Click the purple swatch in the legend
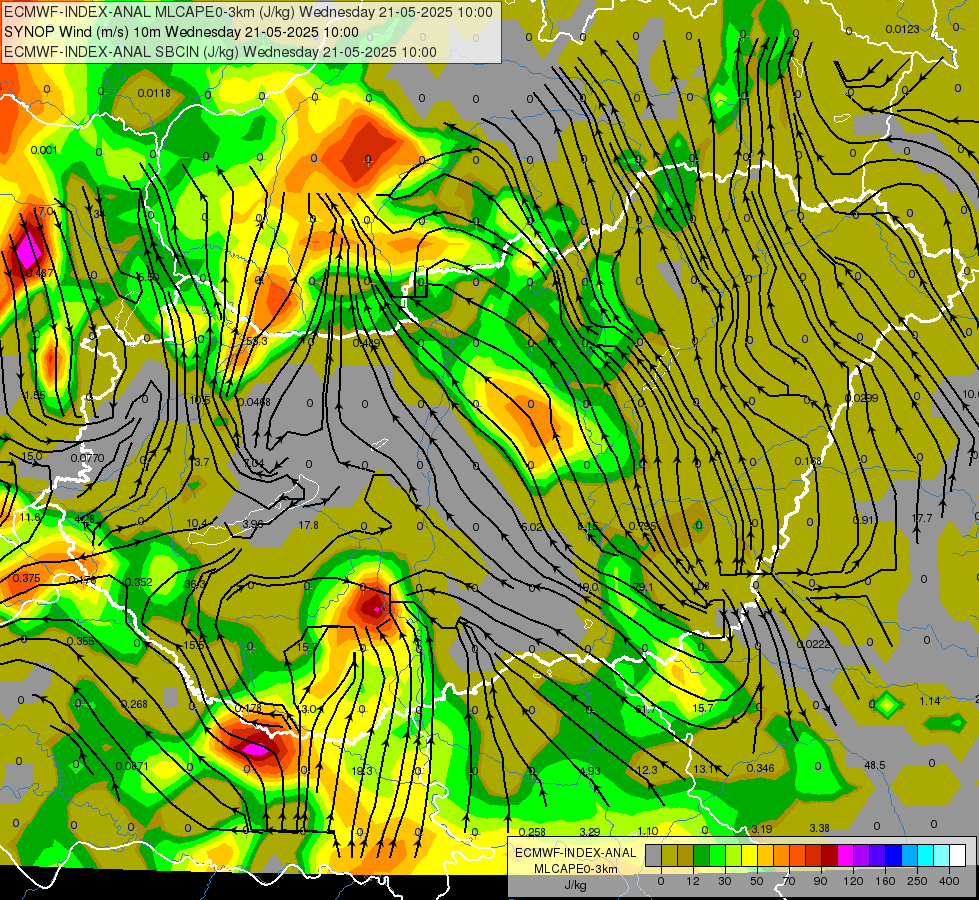 [862, 856]
